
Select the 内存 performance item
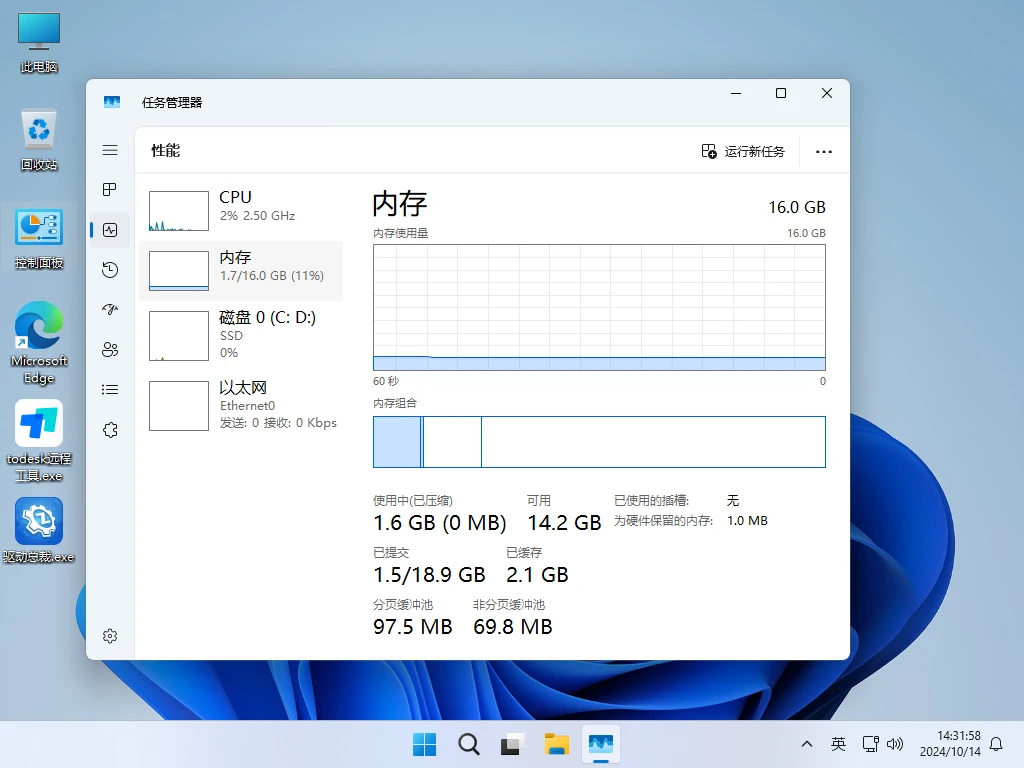[x=241, y=270]
